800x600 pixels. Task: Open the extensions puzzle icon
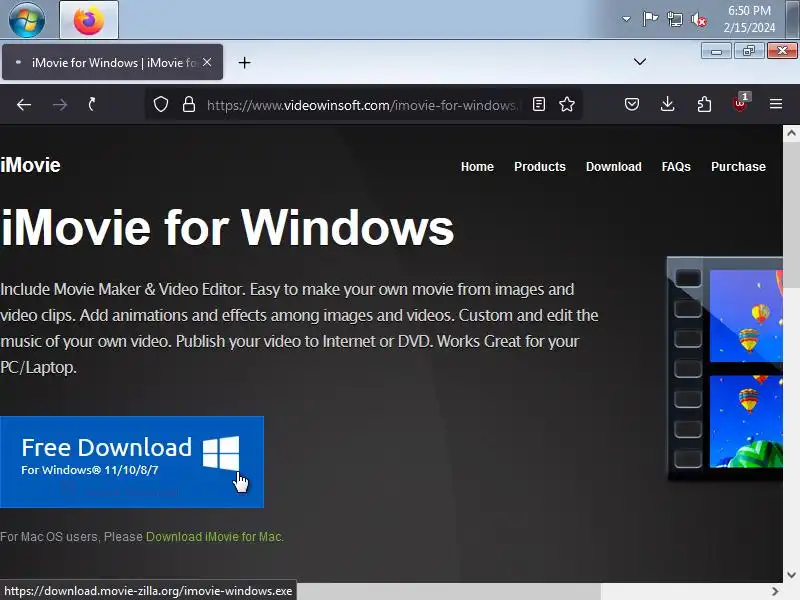(704, 105)
